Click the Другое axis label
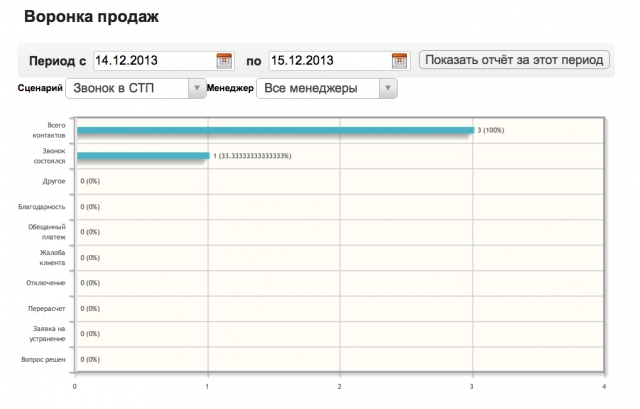This screenshot has height=409, width=640. tap(54, 181)
